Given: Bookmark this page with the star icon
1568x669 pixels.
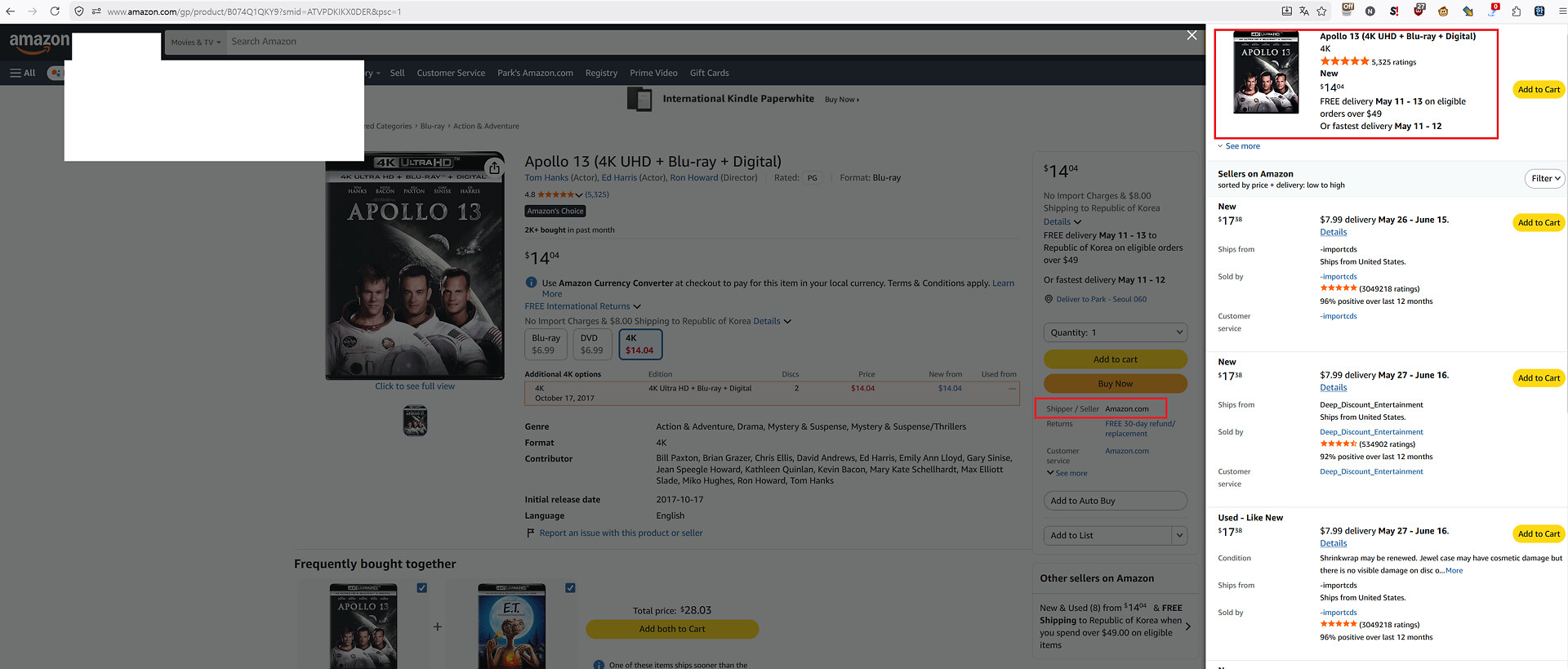Looking at the screenshot, I should pyautogui.click(x=1321, y=11).
